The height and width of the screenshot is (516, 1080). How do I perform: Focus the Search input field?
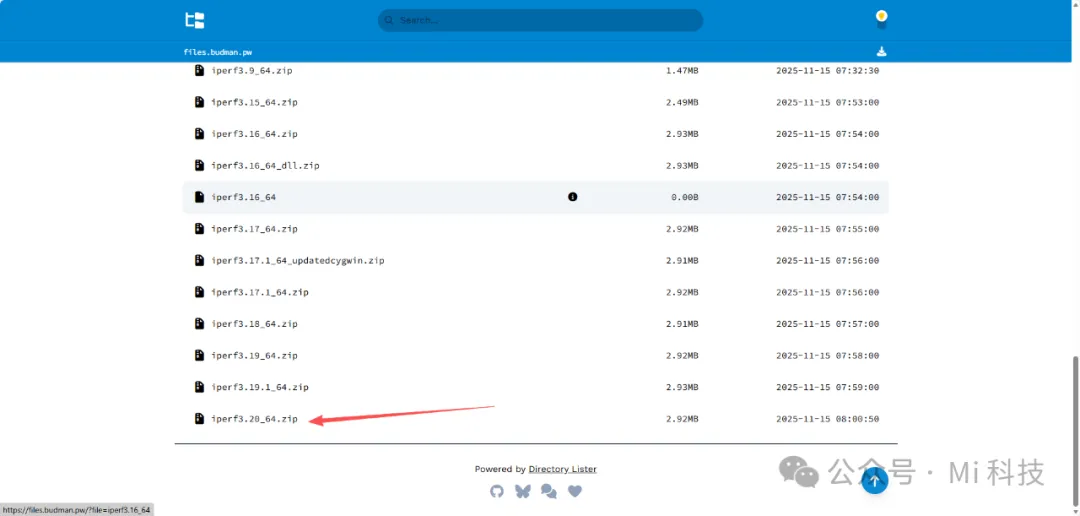click(x=541, y=20)
